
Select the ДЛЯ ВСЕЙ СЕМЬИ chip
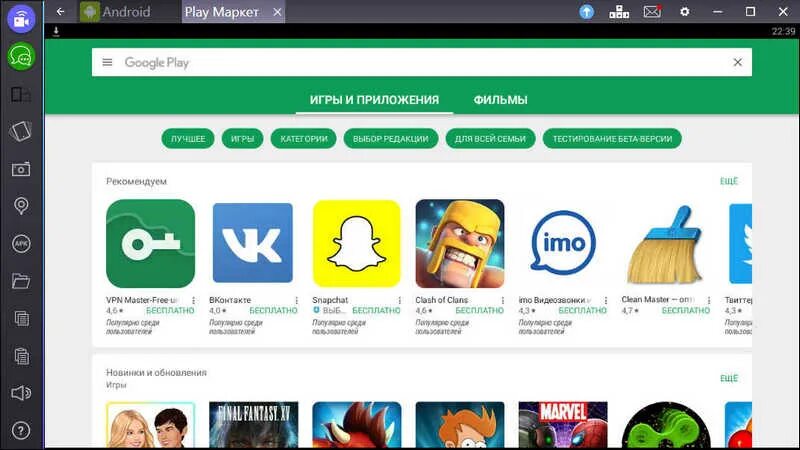click(x=490, y=139)
